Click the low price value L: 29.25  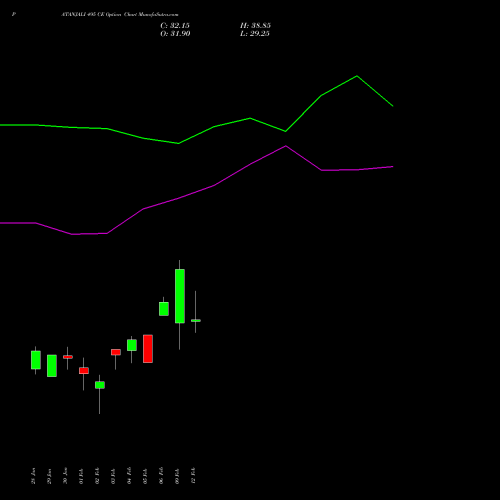click(x=255, y=34)
